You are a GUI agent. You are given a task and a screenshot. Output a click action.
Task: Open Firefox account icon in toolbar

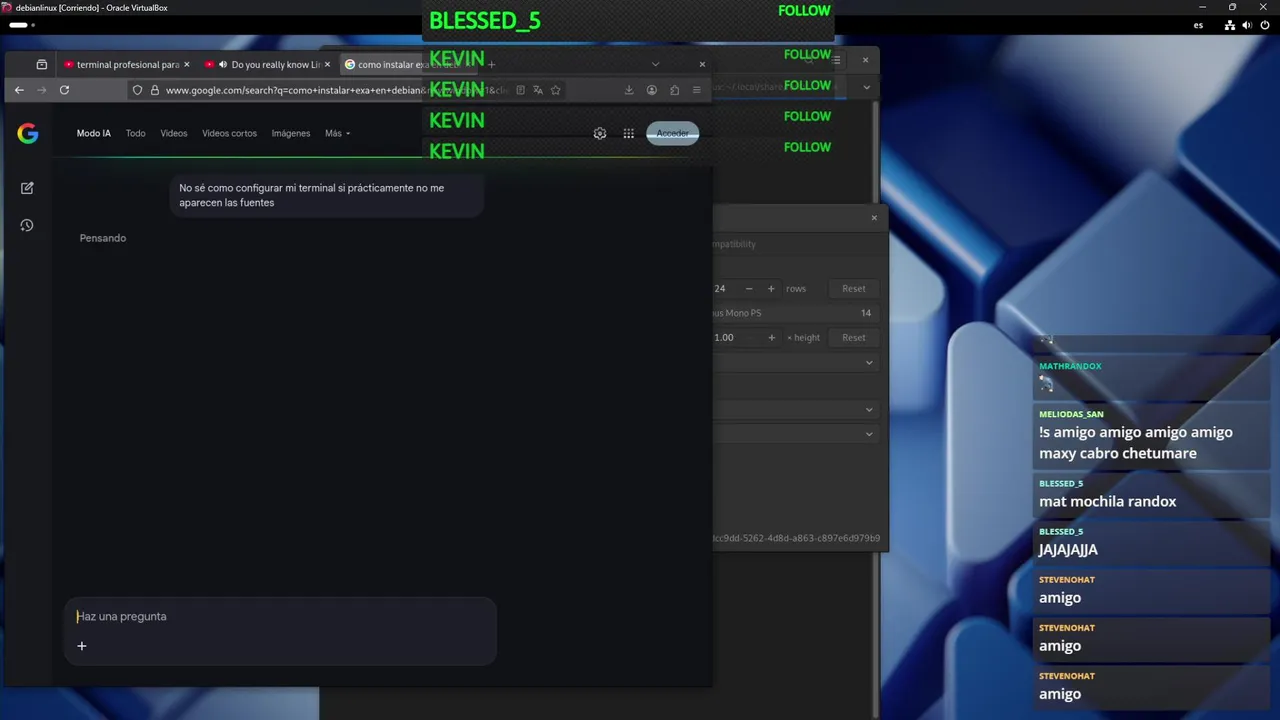tap(652, 90)
